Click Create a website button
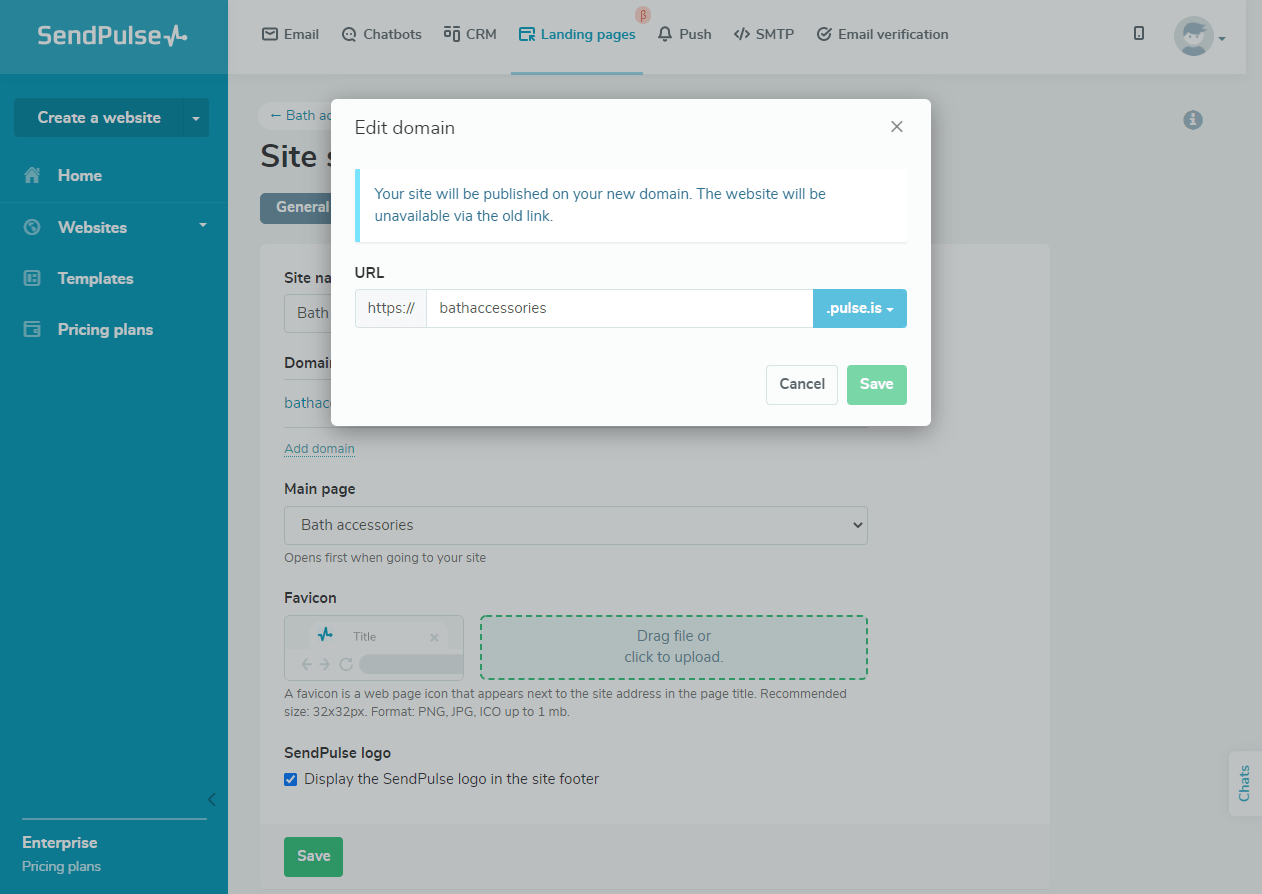Screen dimensions: 1262x894 coord(99,117)
